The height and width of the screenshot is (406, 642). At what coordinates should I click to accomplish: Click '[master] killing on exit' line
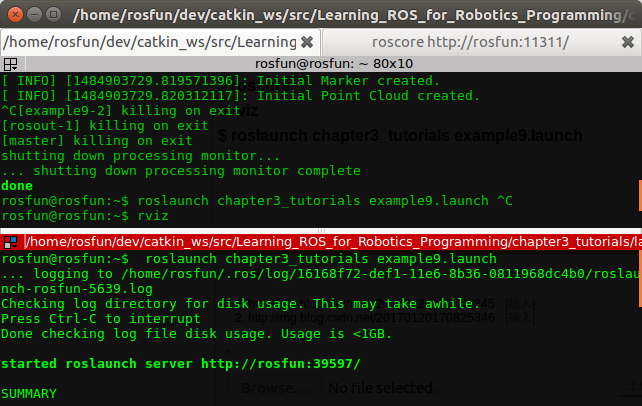point(97,141)
